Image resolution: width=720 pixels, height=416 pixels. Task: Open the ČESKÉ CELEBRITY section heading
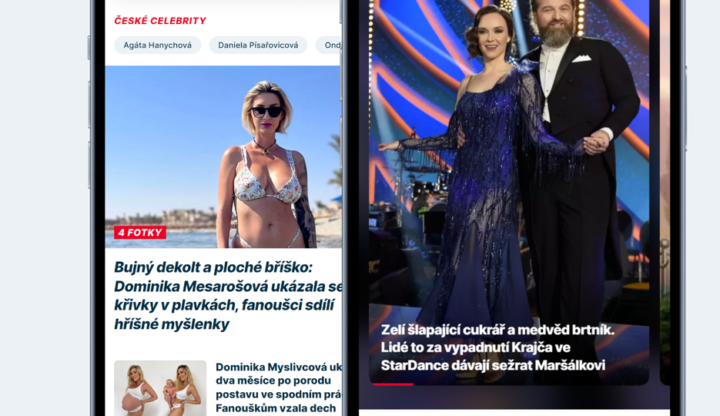pos(160,21)
